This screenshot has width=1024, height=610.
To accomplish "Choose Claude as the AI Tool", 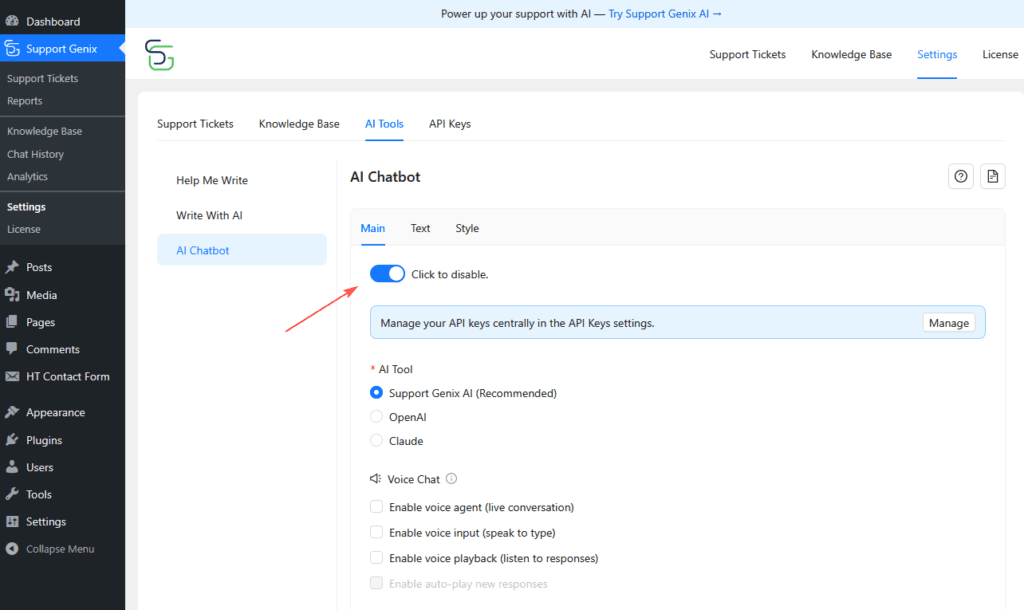I will pos(377,441).
